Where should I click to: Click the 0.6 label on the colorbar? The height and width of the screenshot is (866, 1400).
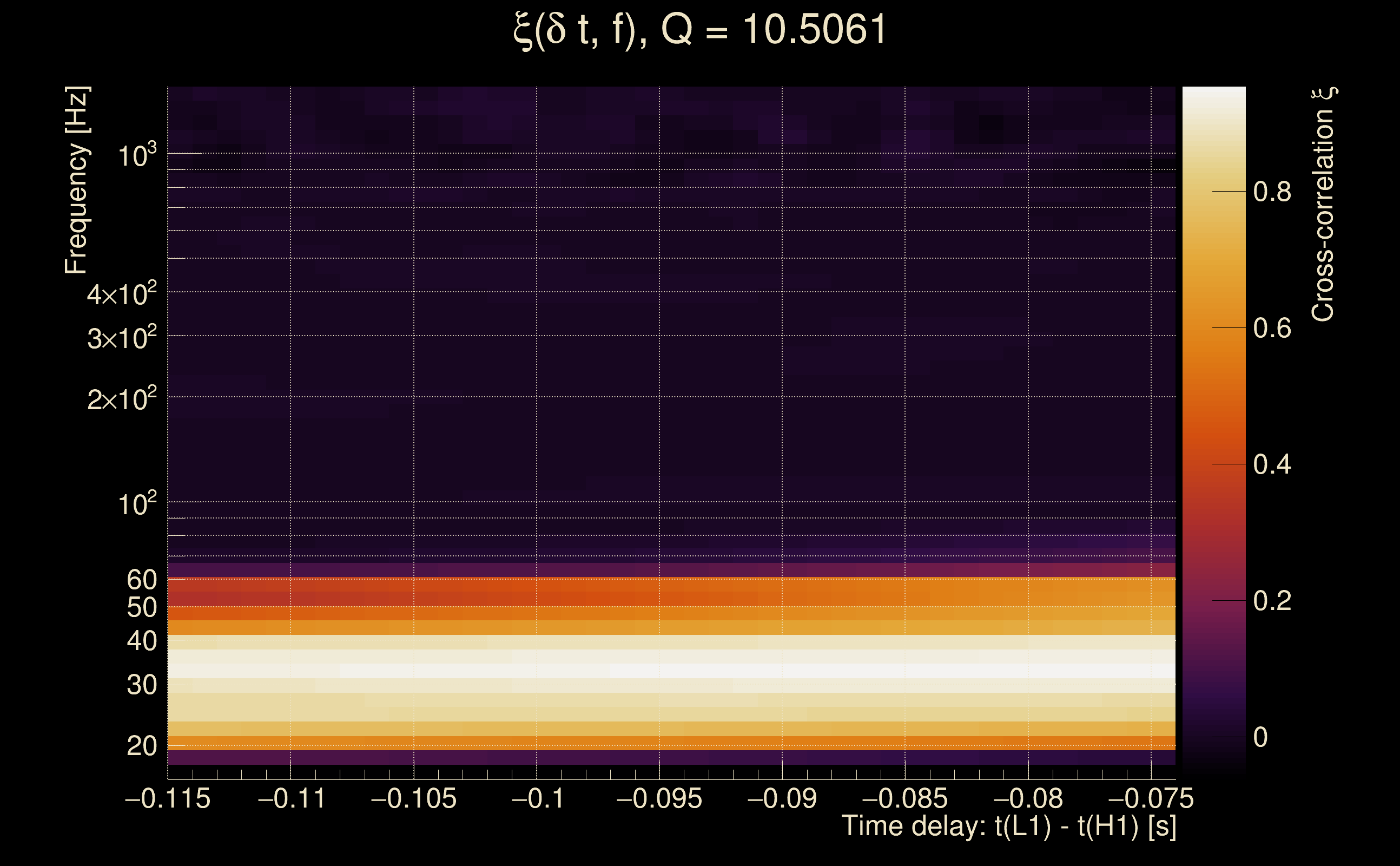tap(1272, 329)
